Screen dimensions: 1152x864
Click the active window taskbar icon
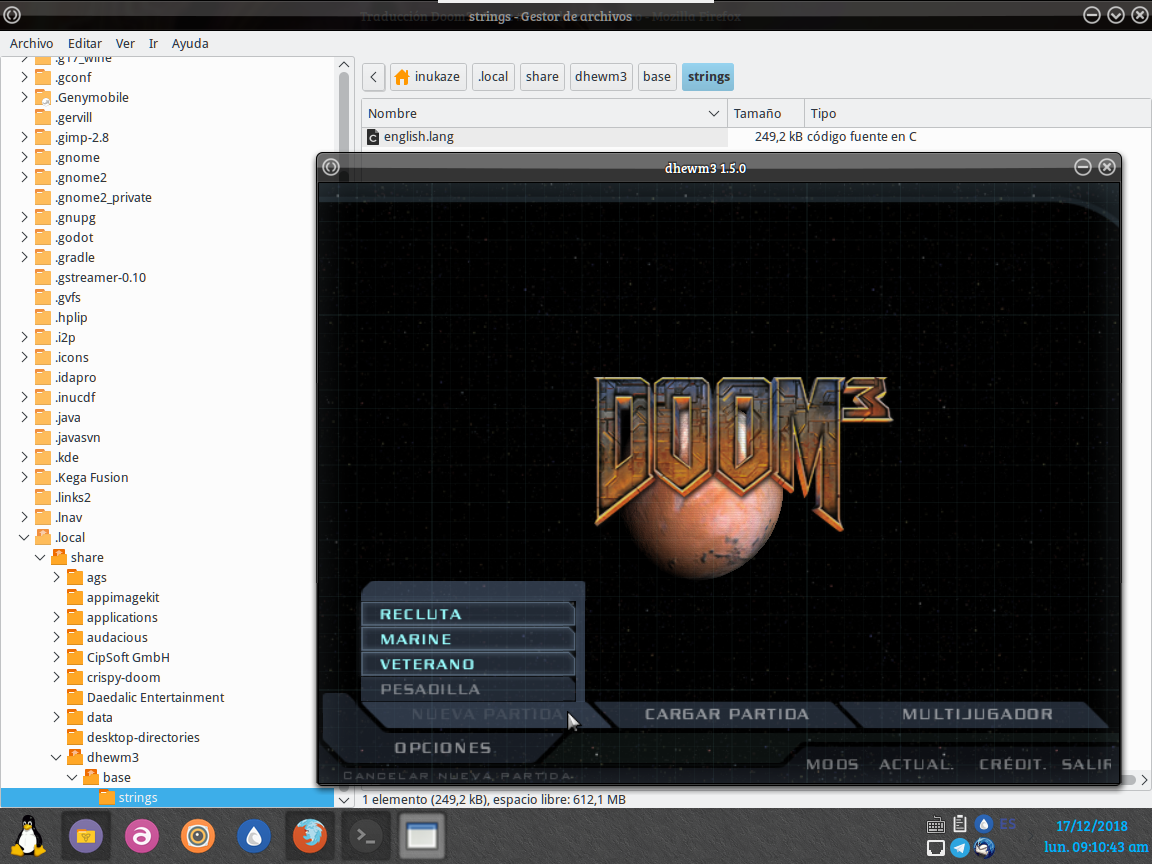[422, 836]
